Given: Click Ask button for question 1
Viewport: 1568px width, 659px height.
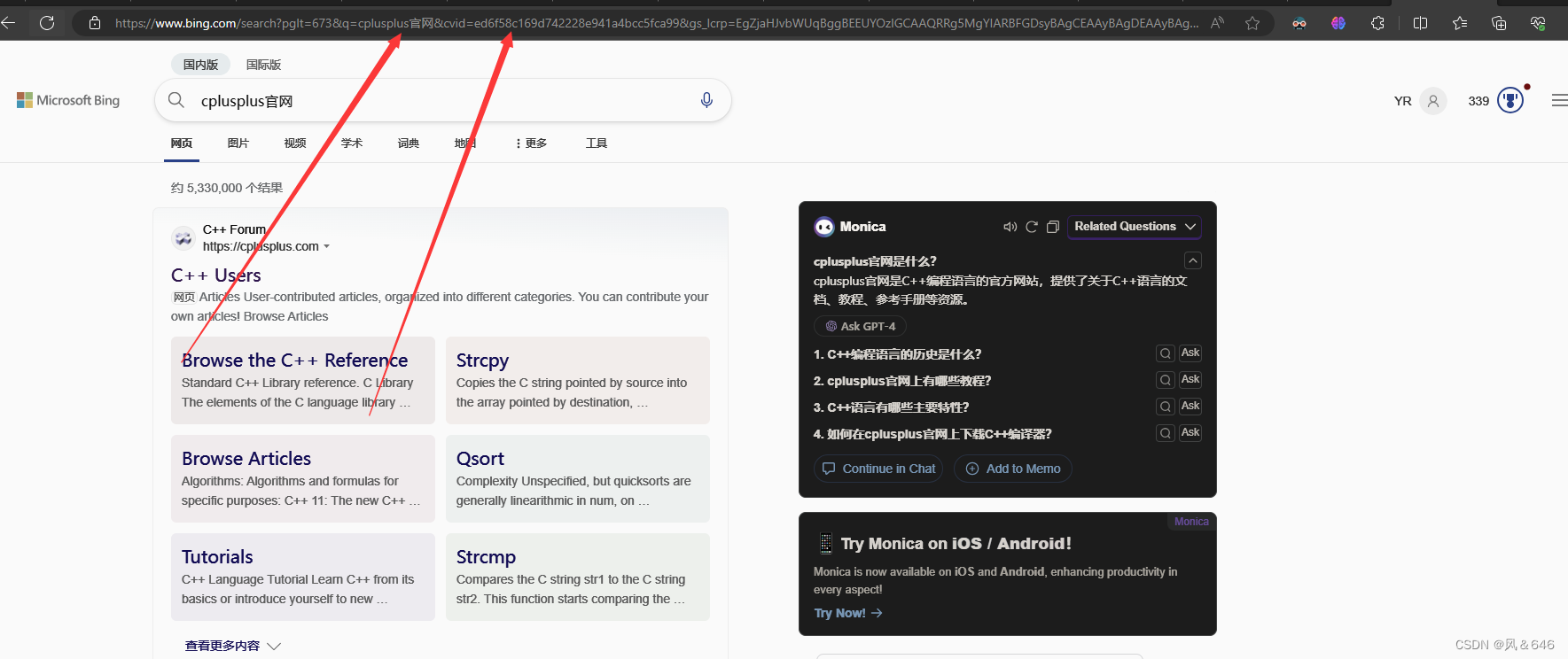Looking at the screenshot, I should tap(1190, 353).
